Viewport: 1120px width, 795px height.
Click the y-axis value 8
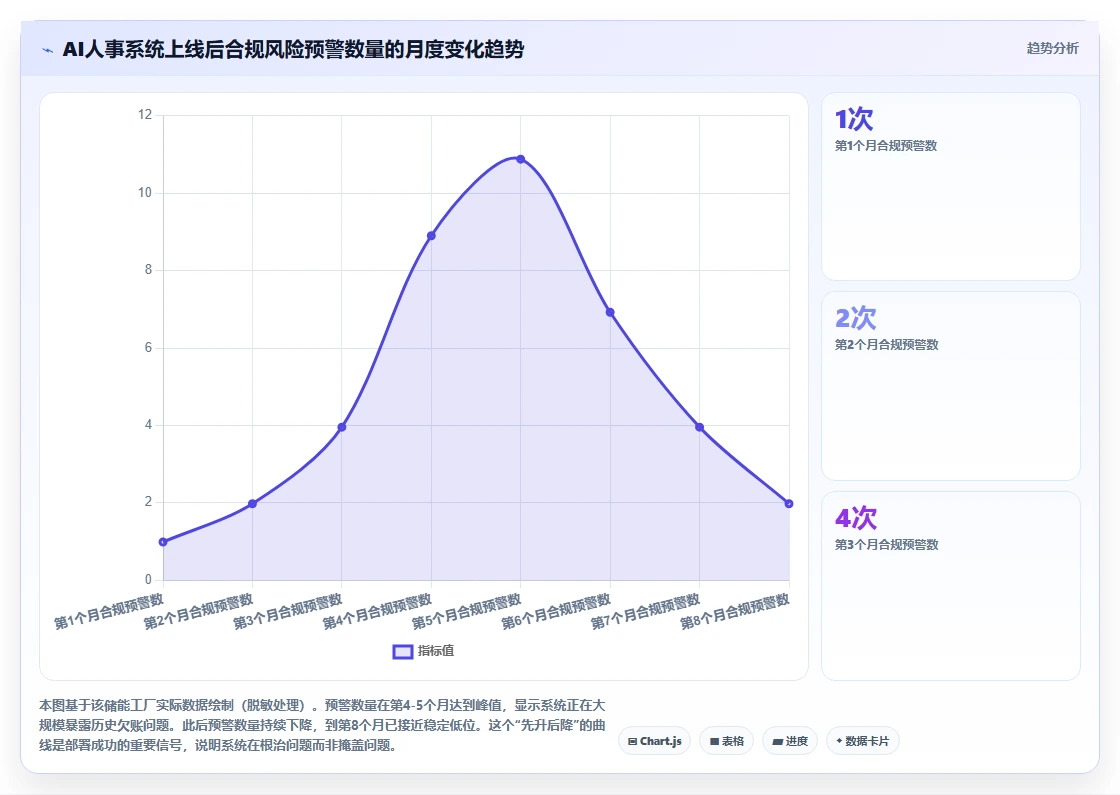[x=149, y=270]
